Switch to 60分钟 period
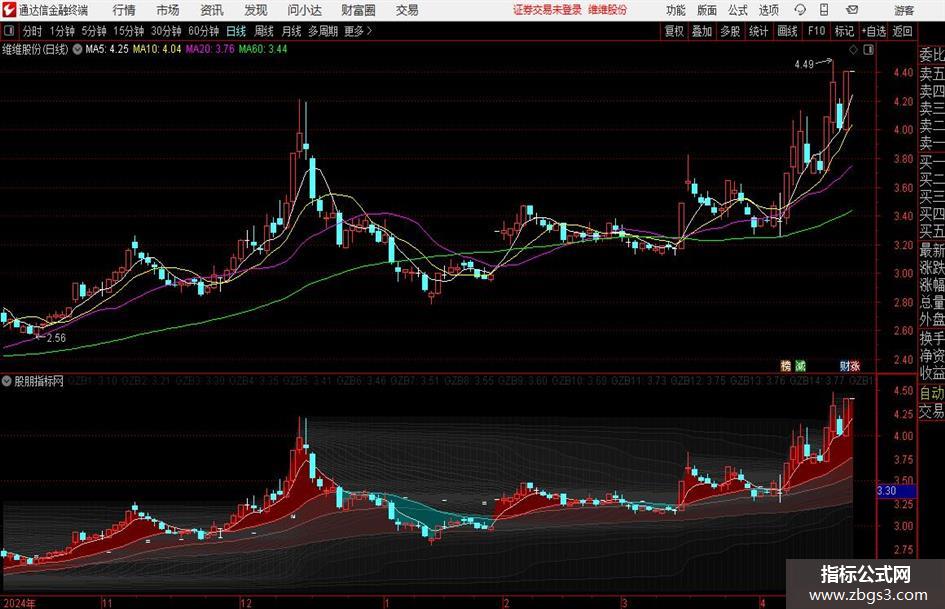 tap(203, 31)
